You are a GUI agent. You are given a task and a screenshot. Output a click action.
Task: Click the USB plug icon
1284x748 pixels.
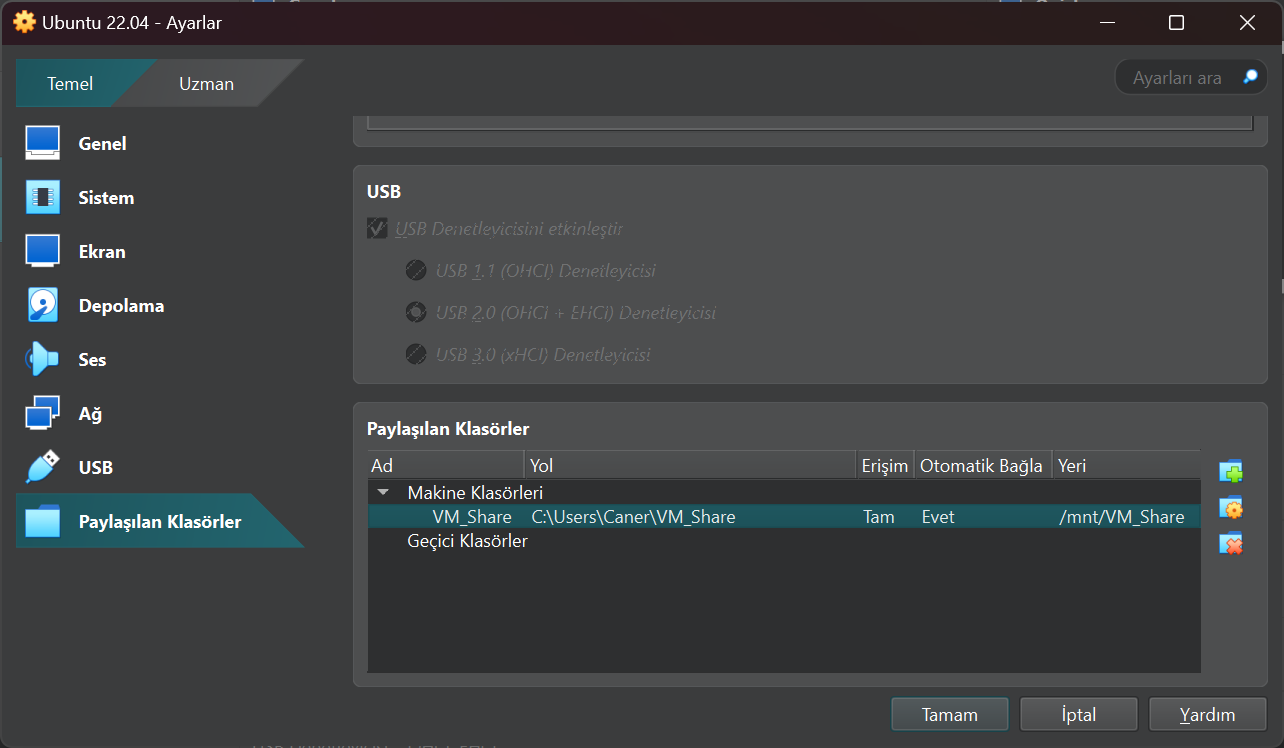(x=43, y=468)
